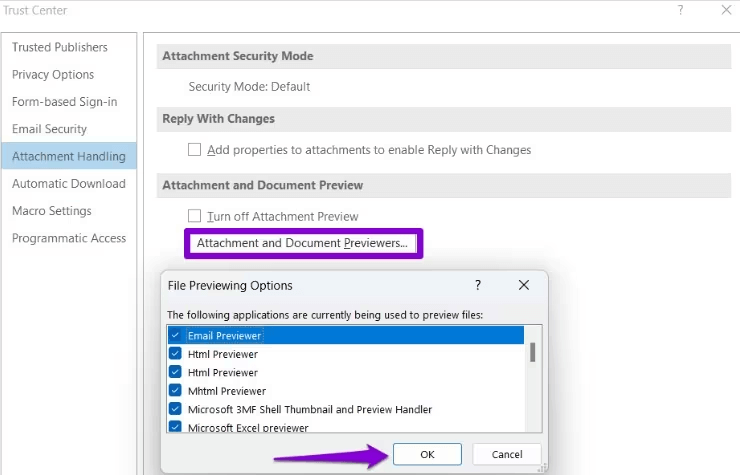
Task: Switch to Privacy Options
Action: coord(53,75)
